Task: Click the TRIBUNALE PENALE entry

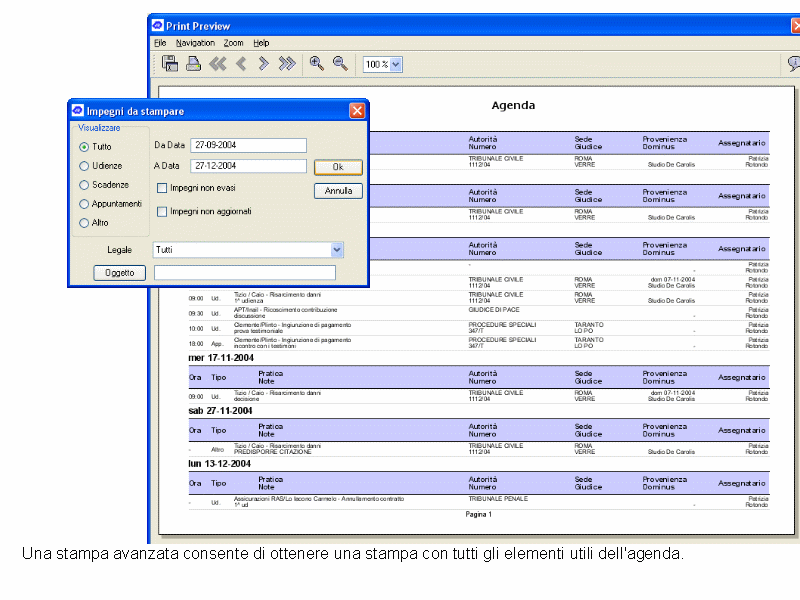Action: (x=498, y=498)
